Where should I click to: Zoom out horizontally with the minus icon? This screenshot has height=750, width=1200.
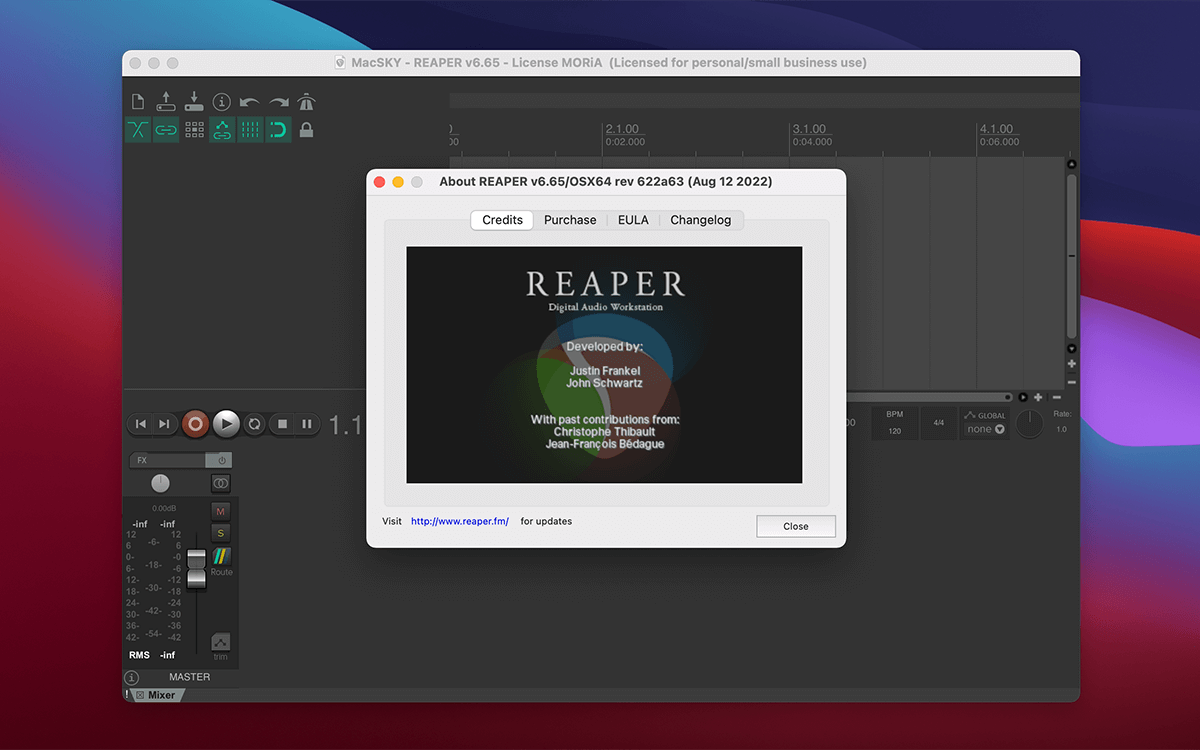(1057, 397)
